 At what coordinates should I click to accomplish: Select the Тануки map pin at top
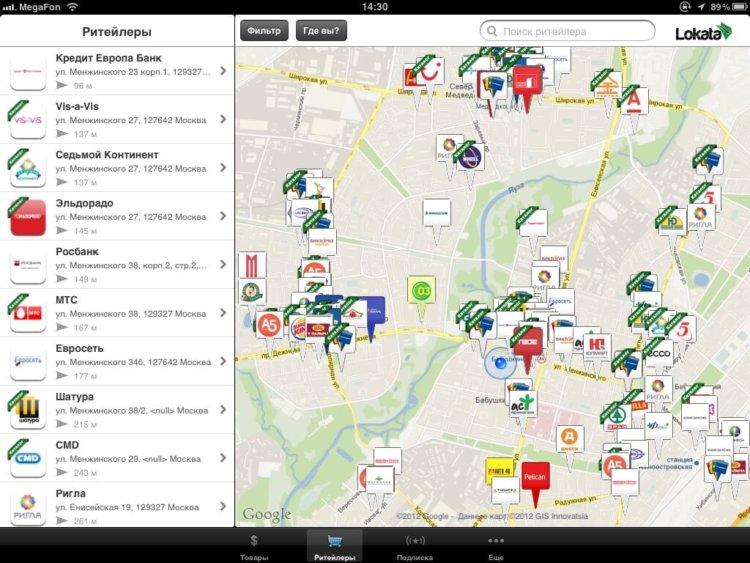click(608, 86)
